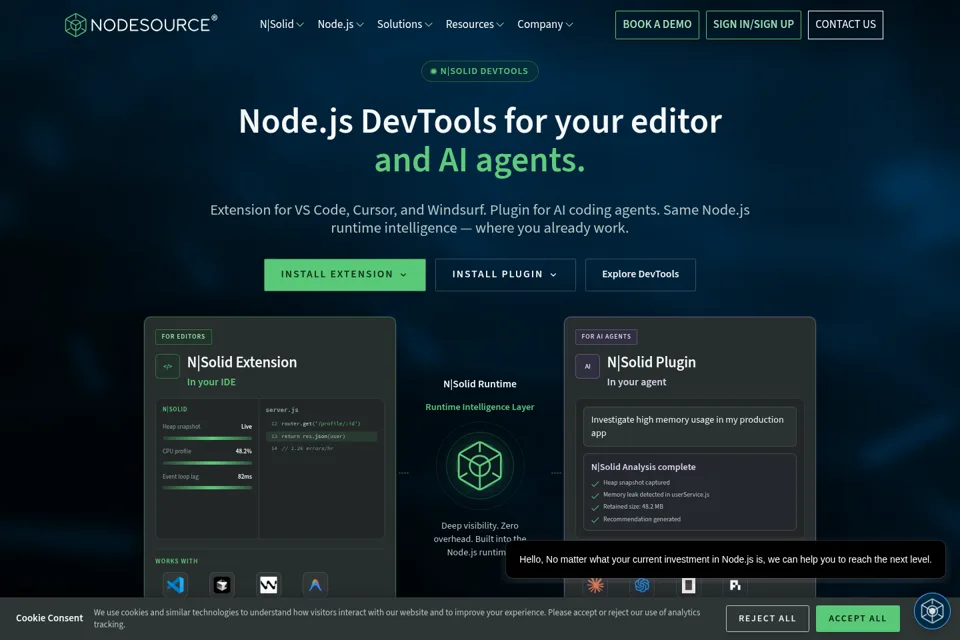Click the 'N|Solid Extension' heading
Image resolution: width=960 pixels, height=640 pixels.
(x=242, y=362)
